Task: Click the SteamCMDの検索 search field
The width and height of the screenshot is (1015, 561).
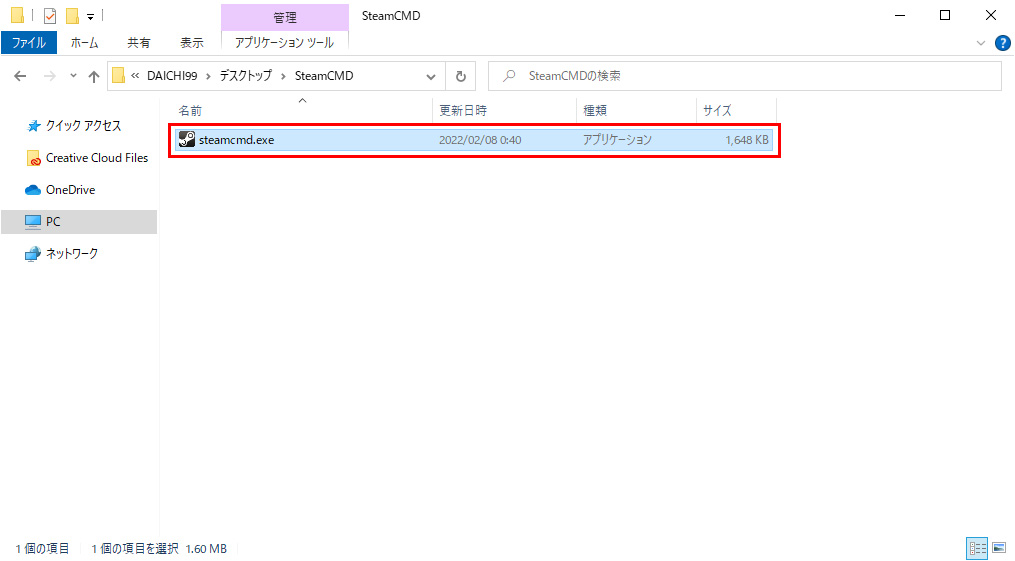Action: (x=745, y=76)
